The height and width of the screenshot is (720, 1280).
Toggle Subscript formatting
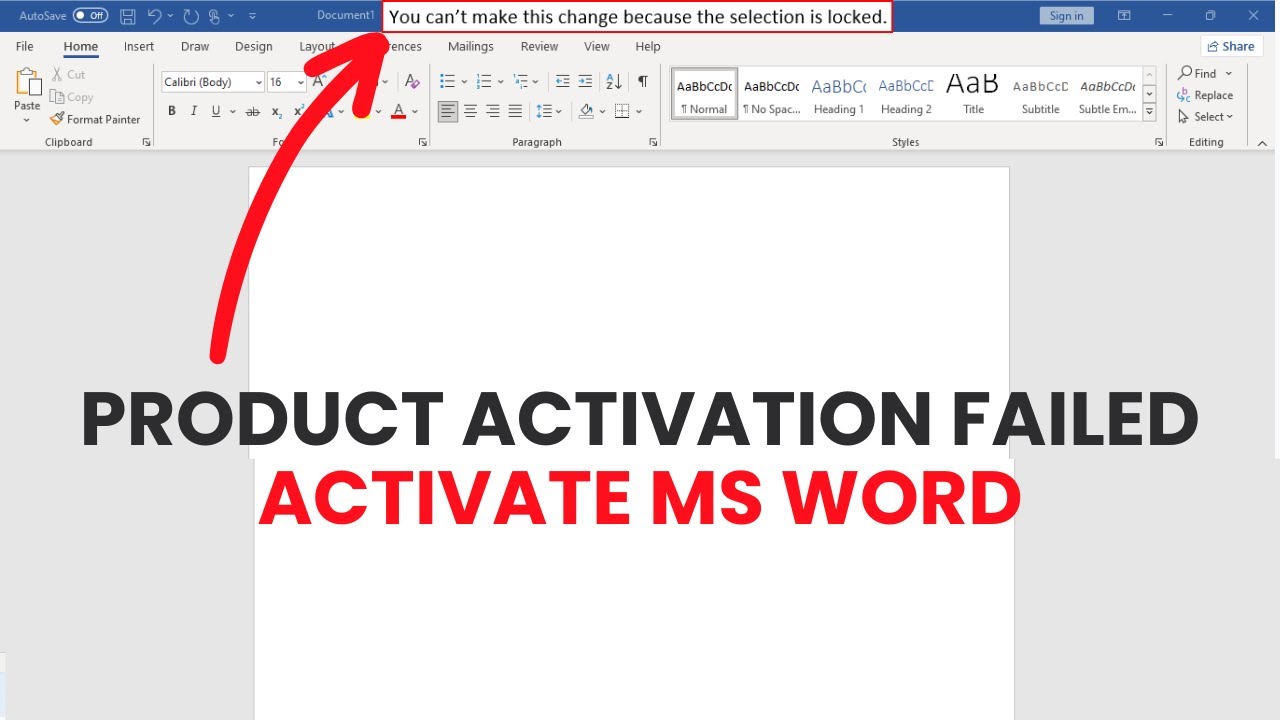[276, 111]
